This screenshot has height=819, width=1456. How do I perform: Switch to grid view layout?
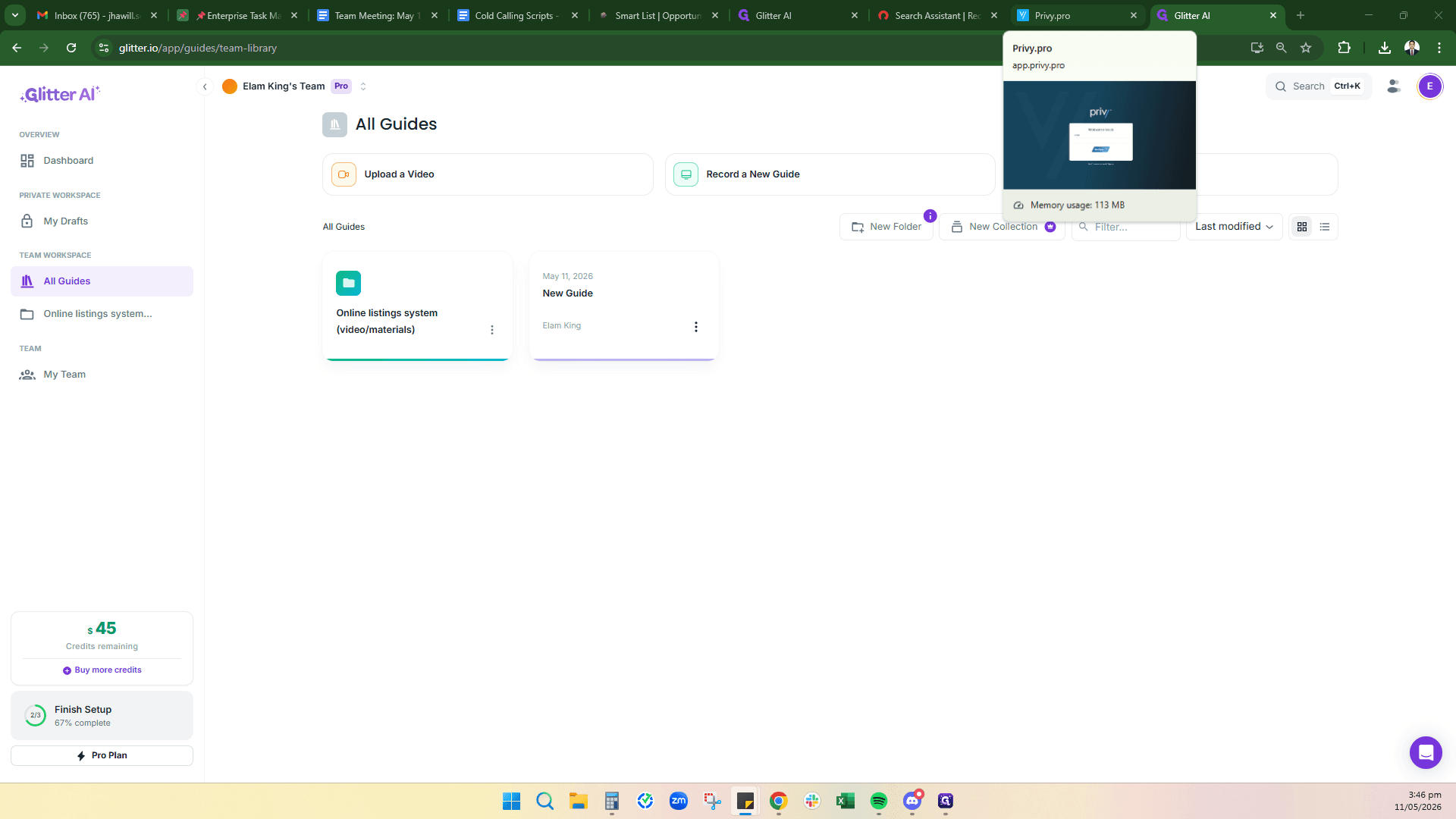[x=1302, y=227]
